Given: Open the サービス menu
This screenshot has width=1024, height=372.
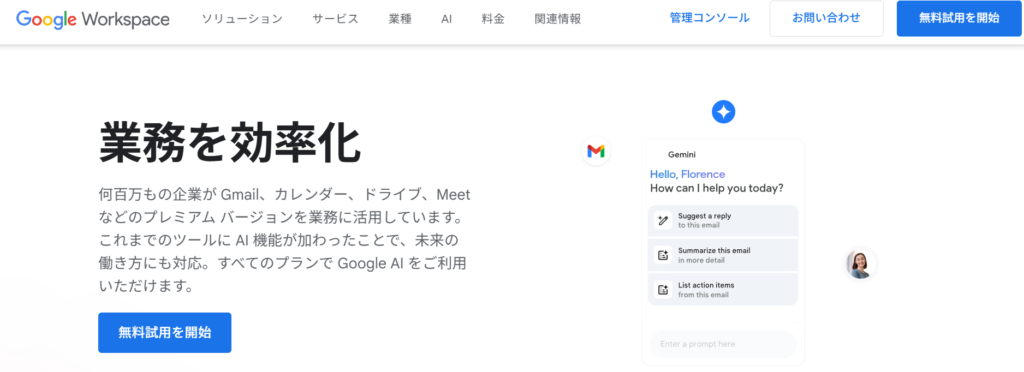Looking at the screenshot, I should click(335, 19).
